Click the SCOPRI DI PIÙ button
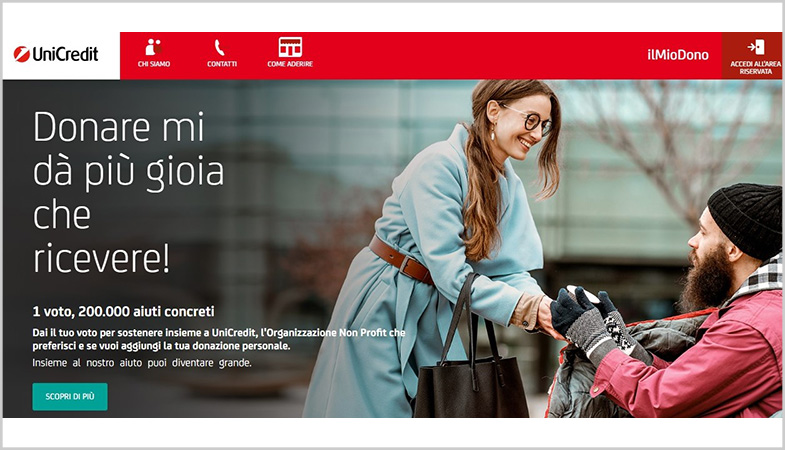Screen dimensions: 785x450 pos(70,396)
